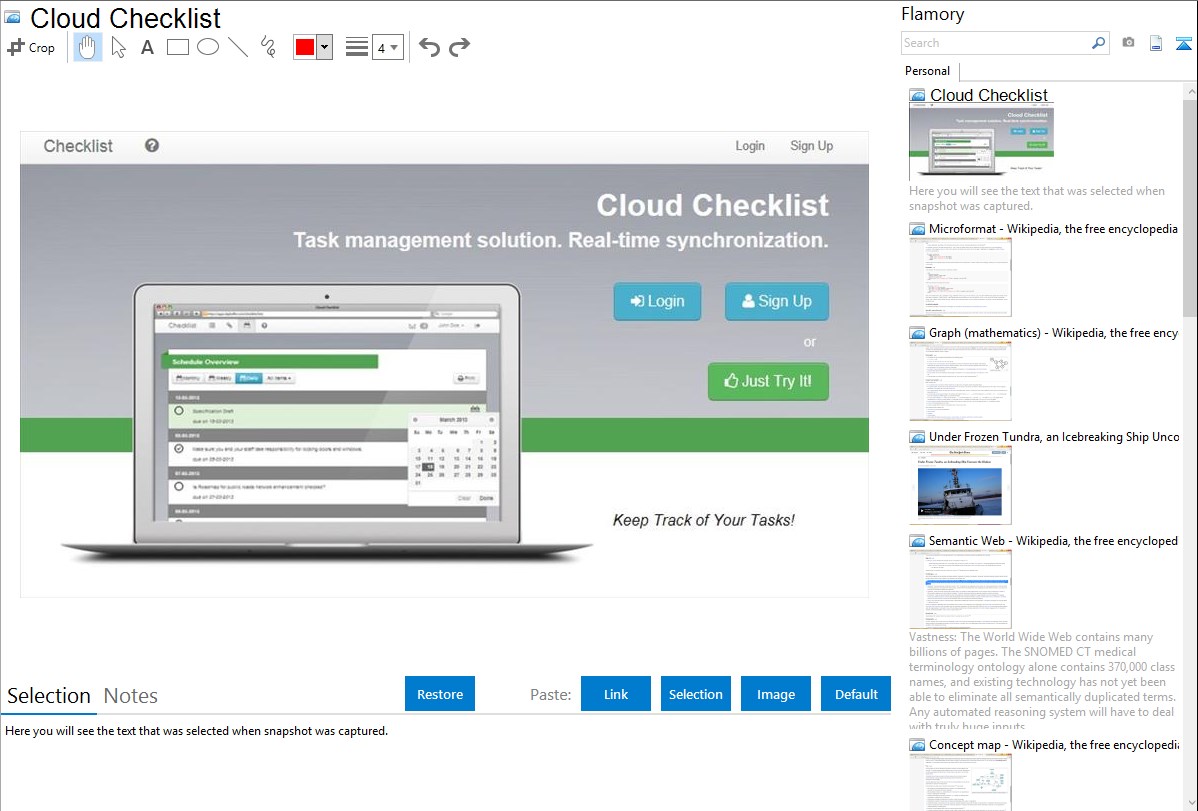Redo the last undone action
The height and width of the screenshot is (811, 1198).
[x=459, y=47]
